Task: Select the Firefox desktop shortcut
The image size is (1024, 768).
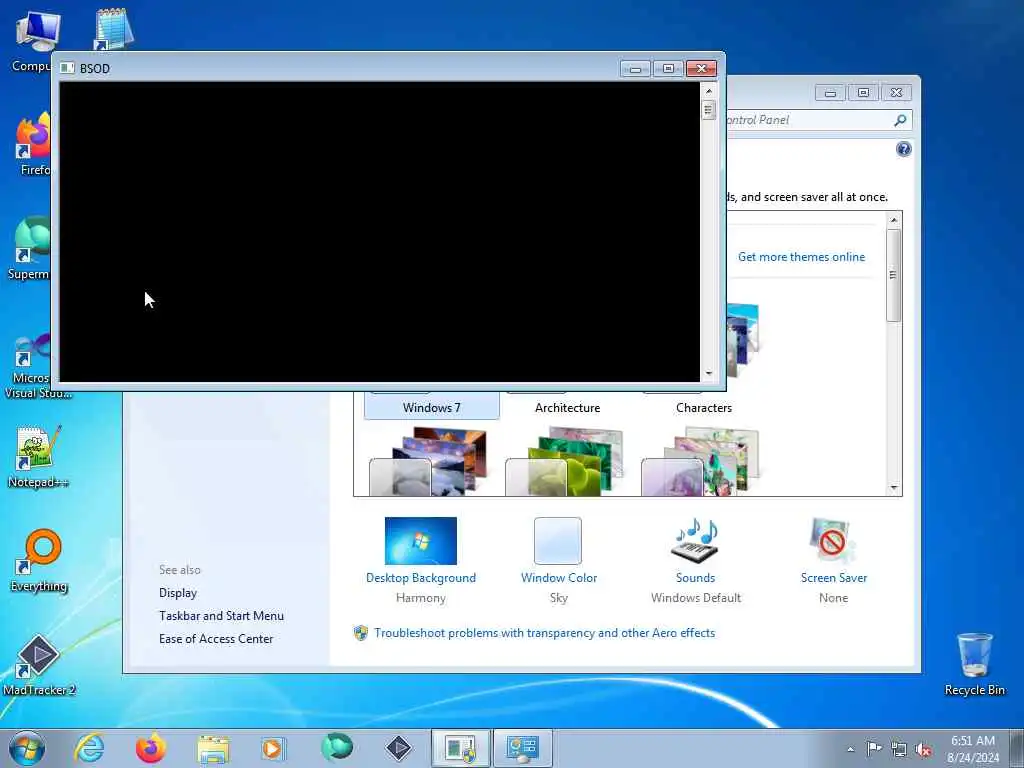Action: tap(33, 144)
